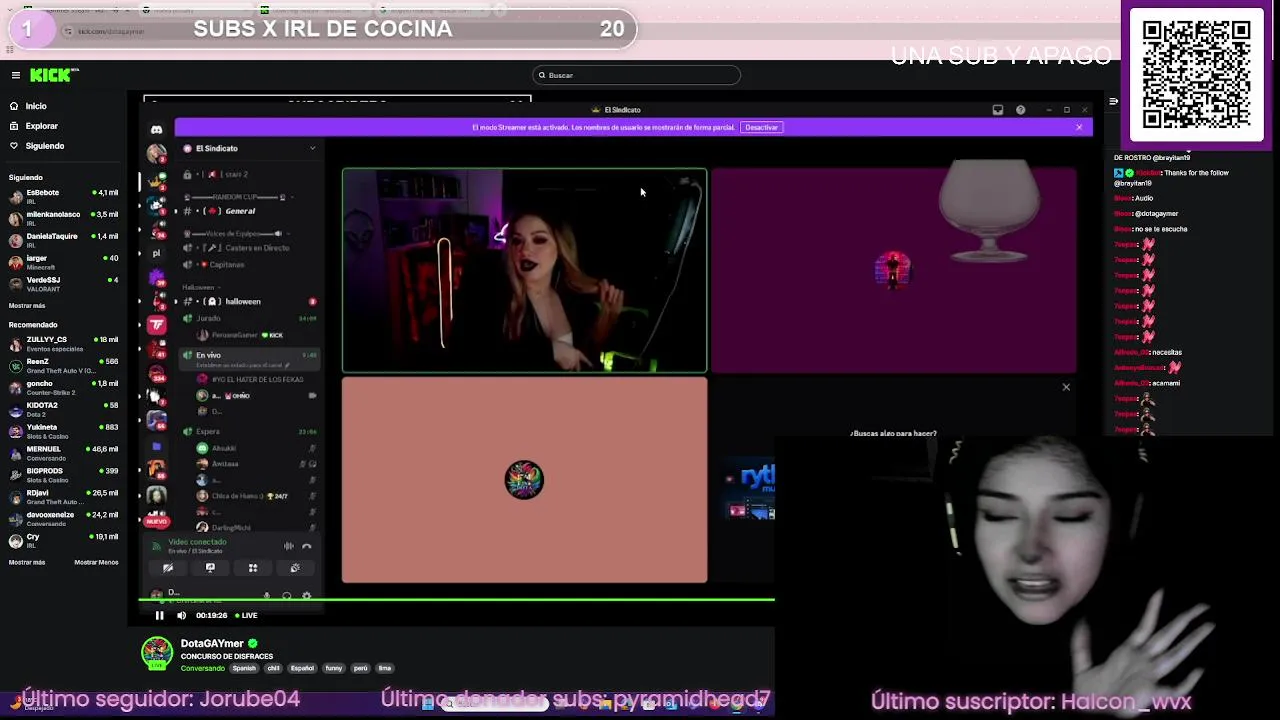Screen dimensions: 1280x720
Task: Click the Kick logo
Action: [x=54, y=75]
